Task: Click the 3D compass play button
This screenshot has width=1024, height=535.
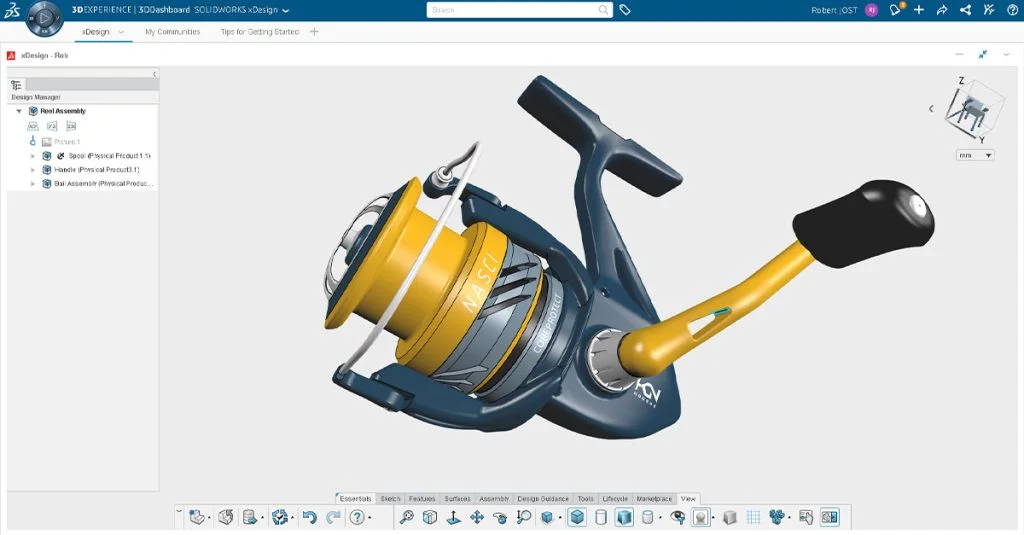Action: [44, 17]
